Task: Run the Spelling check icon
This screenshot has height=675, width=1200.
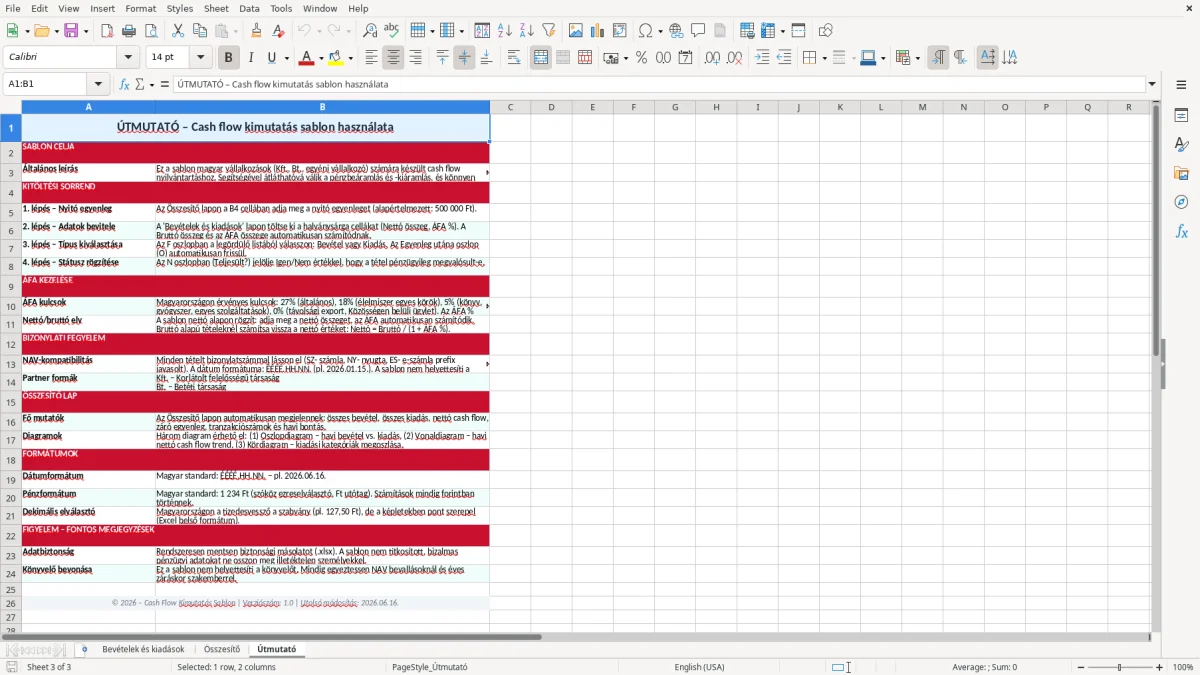Action: click(x=392, y=31)
